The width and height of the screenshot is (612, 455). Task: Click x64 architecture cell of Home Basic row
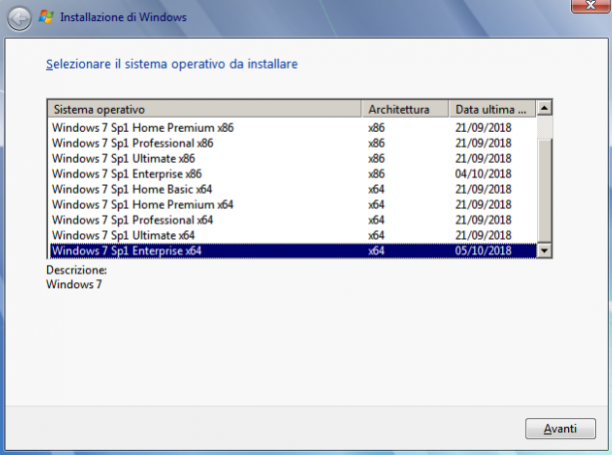point(376,189)
